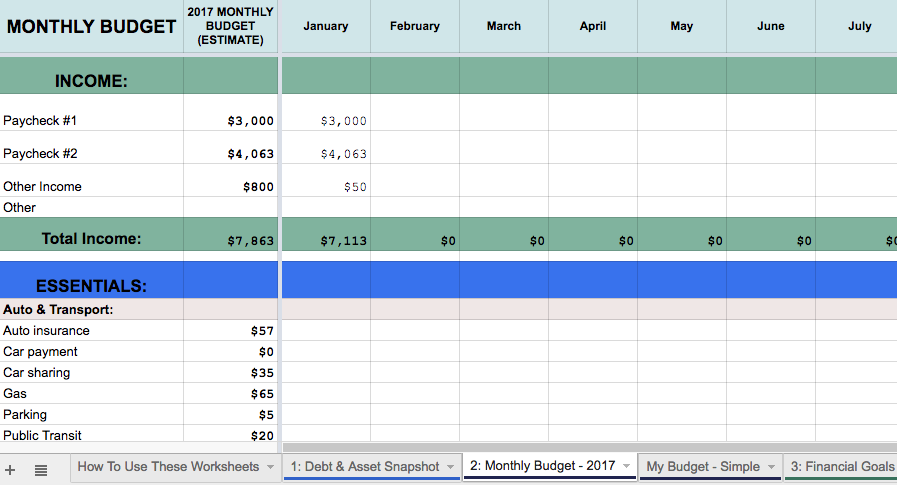Expand the Debt & Asset Snapshot tab menu arrow
Viewport: 897px width, 485px height.
(x=451, y=467)
